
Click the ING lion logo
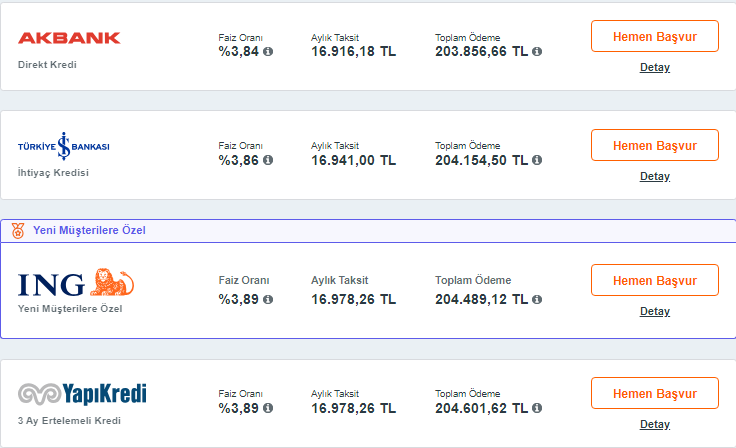point(76,283)
